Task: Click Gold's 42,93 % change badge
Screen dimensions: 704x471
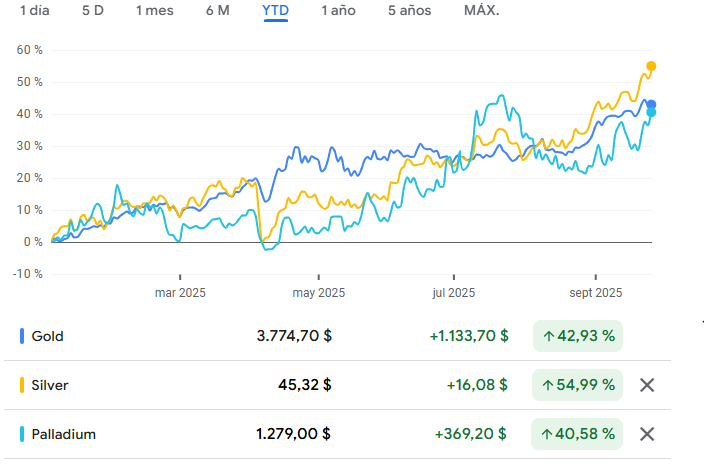Action: click(x=578, y=336)
